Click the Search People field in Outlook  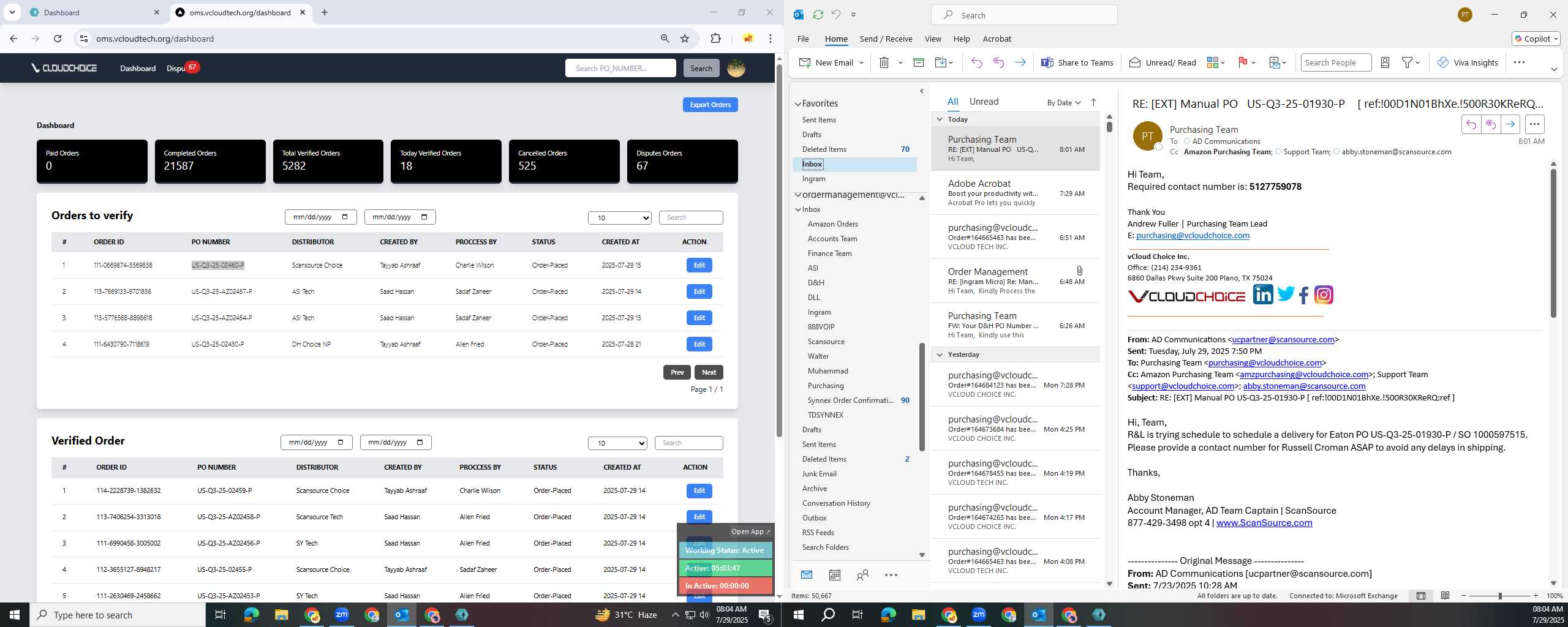pos(1336,62)
